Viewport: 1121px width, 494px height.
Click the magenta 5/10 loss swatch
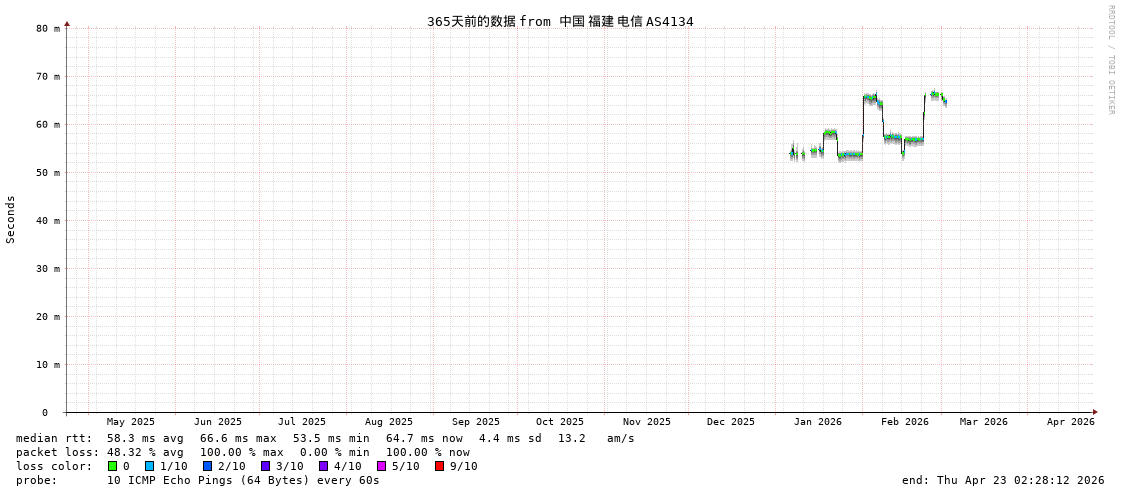382,466
